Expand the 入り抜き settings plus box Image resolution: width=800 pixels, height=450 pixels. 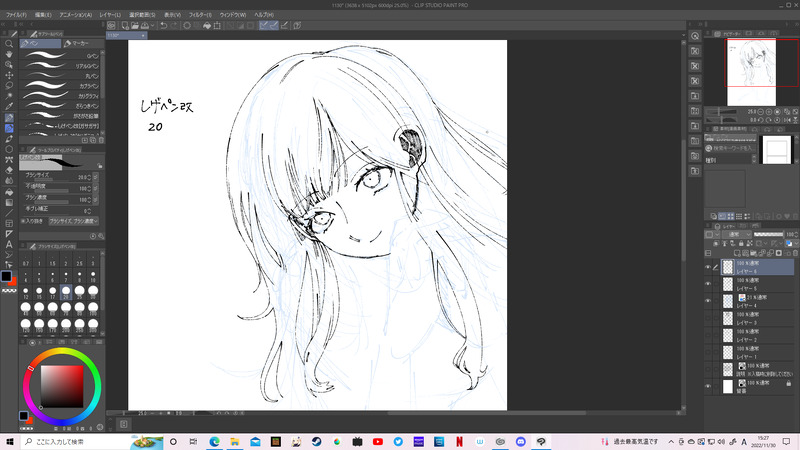coord(23,221)
